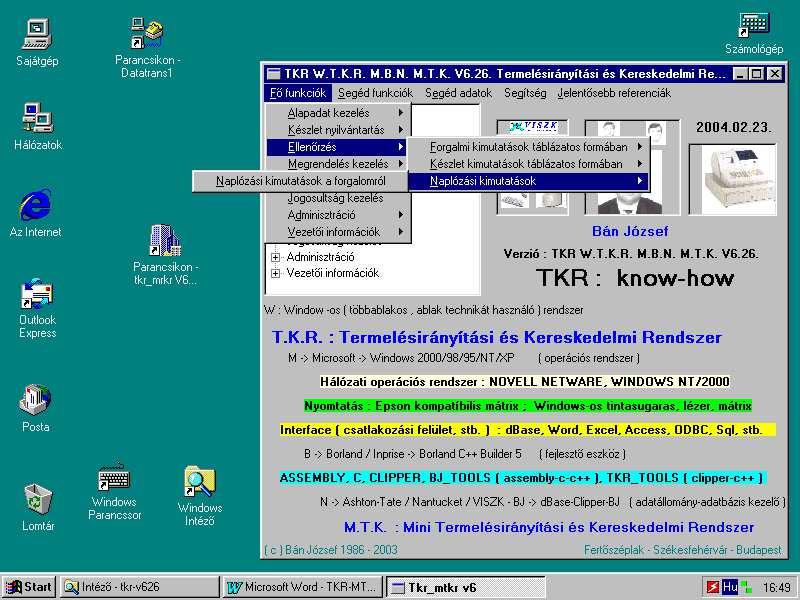Screen dimensions: 800x600
Task: Choose Megrendelés kezelés menu entry
Action: click(x=337, y=164)
